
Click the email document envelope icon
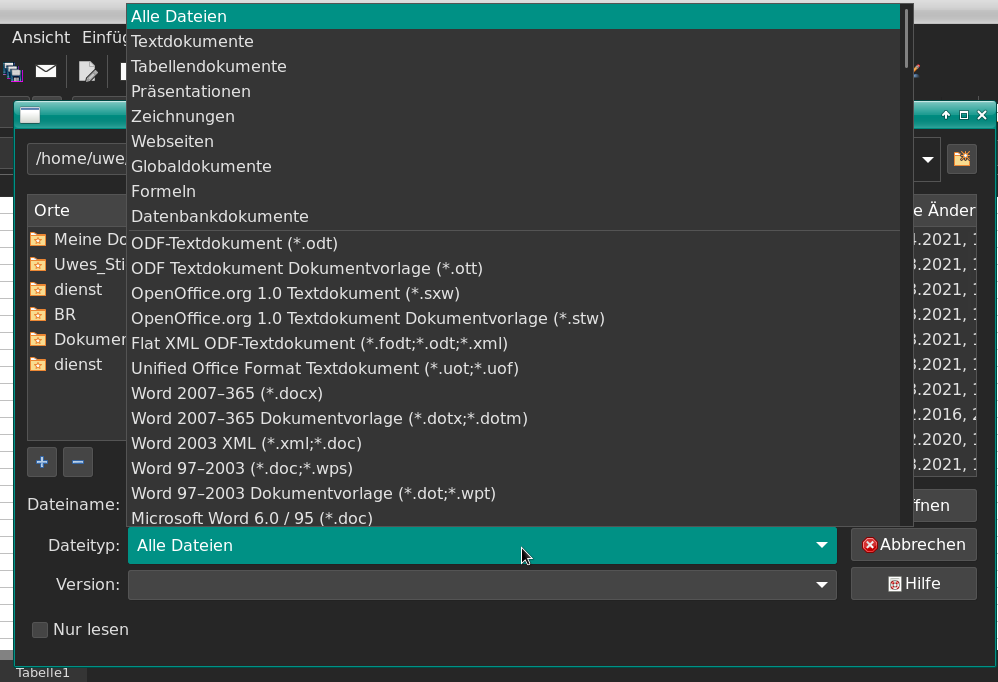46,71
